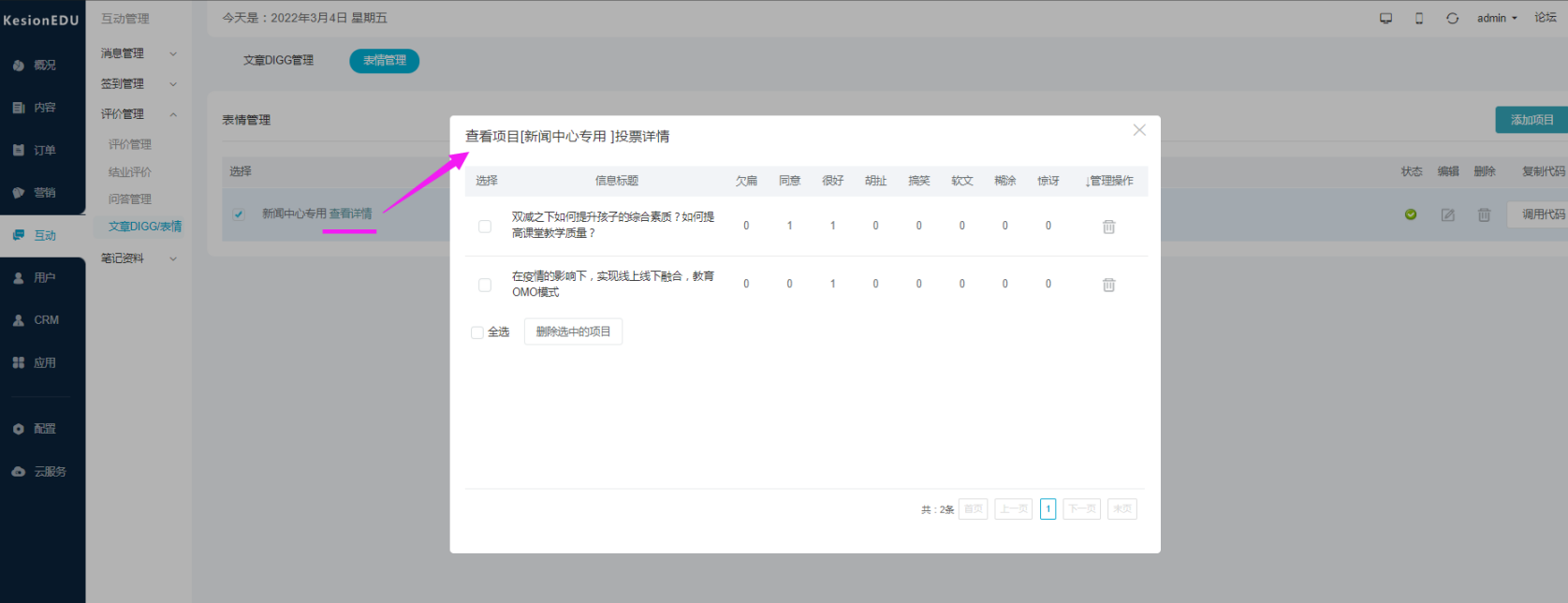Open 订单 section in left sidebar
Viewport: 1568px width, 603px height.
pos(43,150)
